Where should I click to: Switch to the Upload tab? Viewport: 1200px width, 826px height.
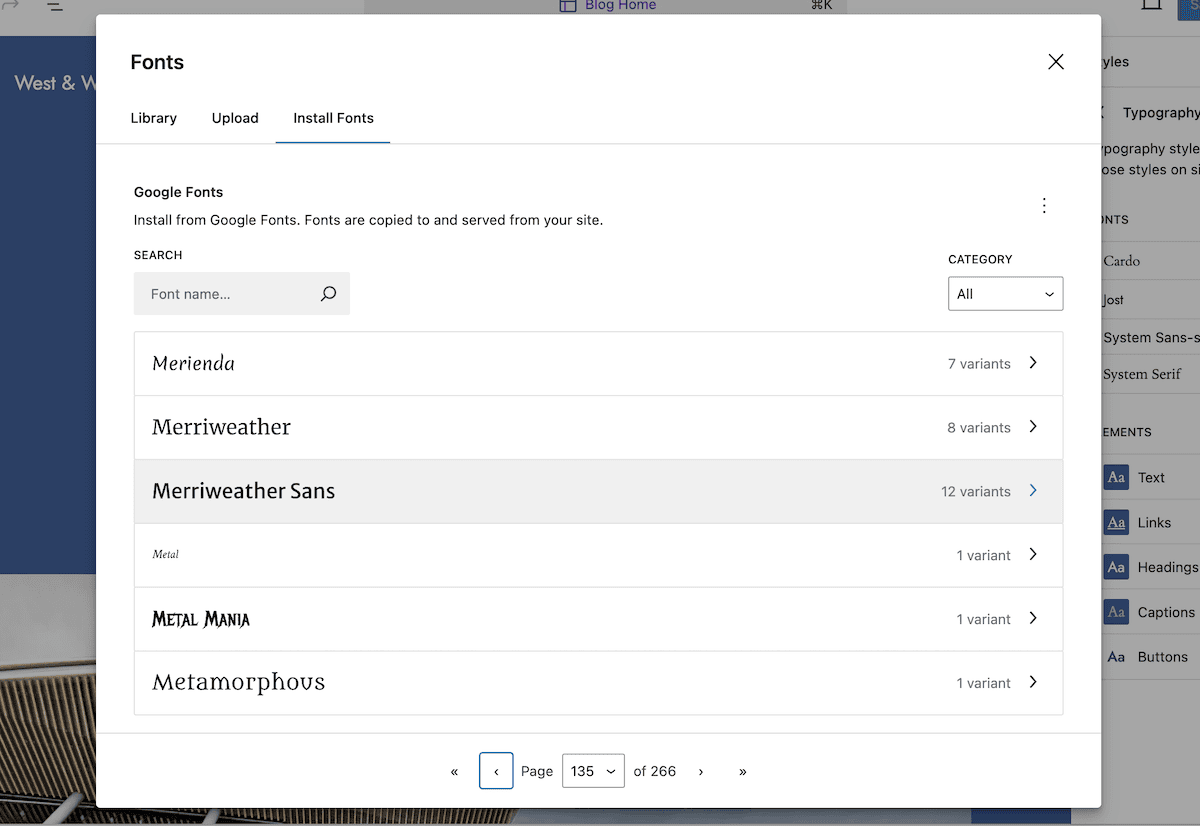point(235,118)
